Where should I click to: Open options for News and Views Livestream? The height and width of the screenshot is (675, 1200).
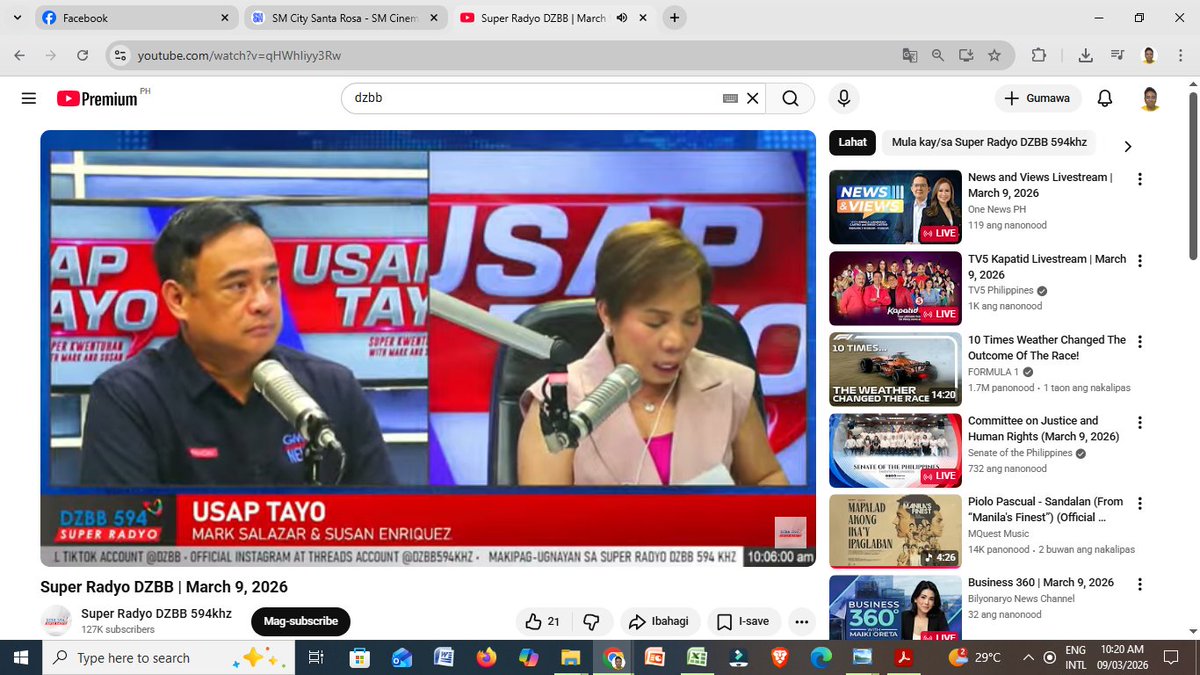click(x=1140, y=179)
